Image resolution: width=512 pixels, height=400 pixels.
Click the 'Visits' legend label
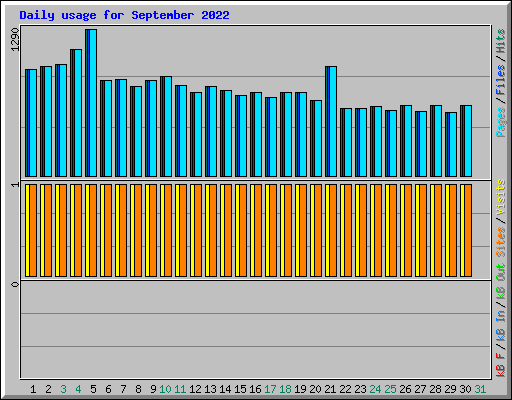click(501, 197)
